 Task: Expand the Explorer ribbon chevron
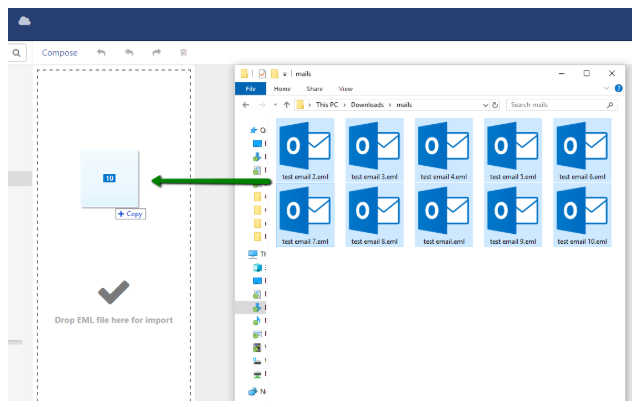pos(606,88)
